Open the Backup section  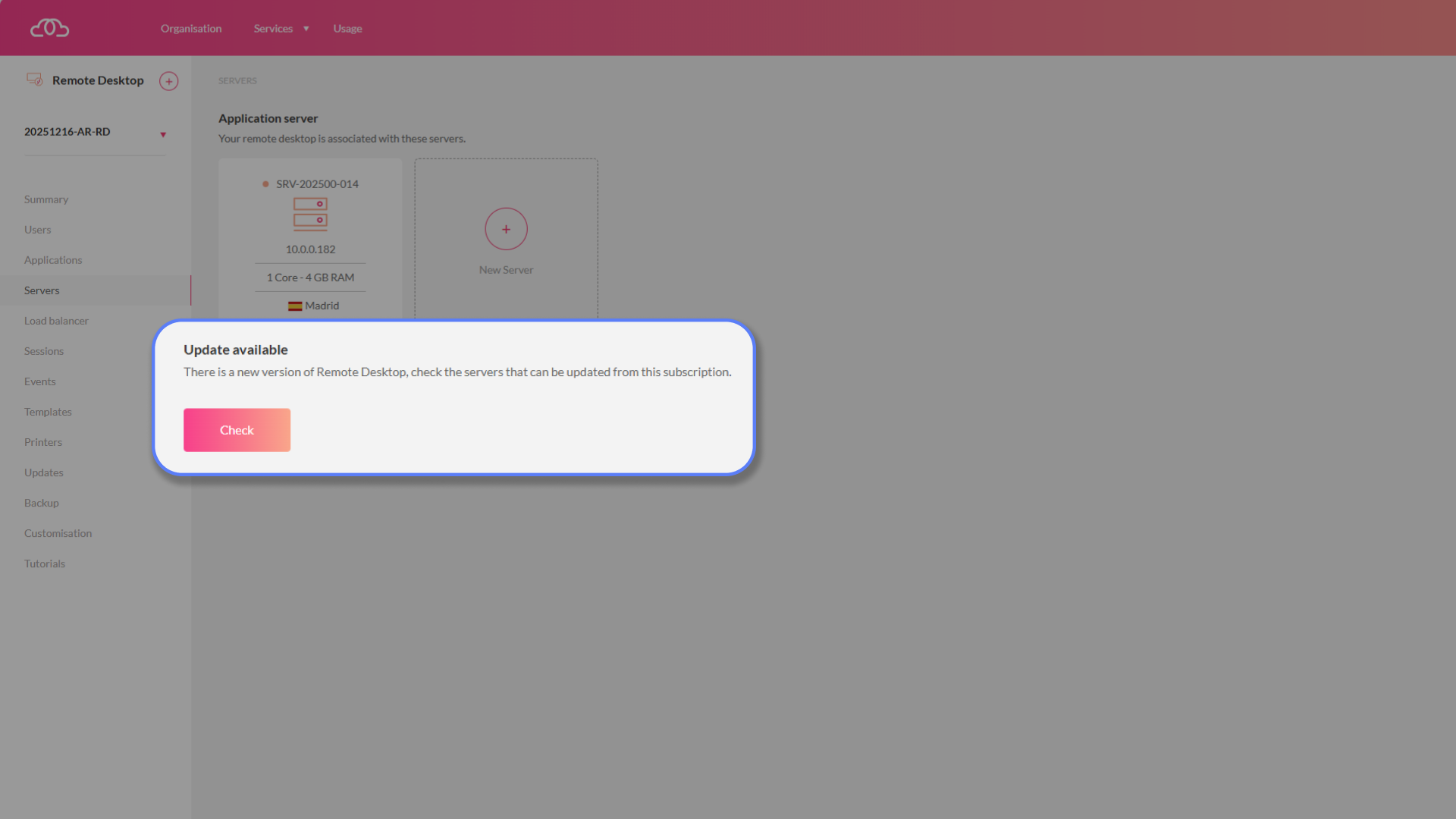click(42, 503)
